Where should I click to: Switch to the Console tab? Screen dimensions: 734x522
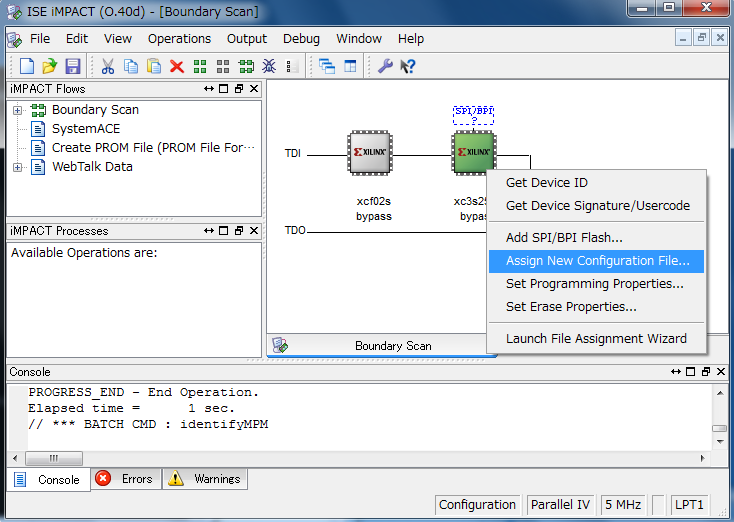[x=48, y=479]
